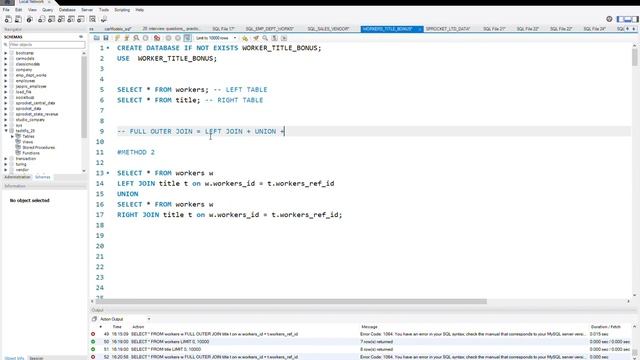Stop the running query
The width and height of the screenshot is (640, 360).
pos(146,38)
